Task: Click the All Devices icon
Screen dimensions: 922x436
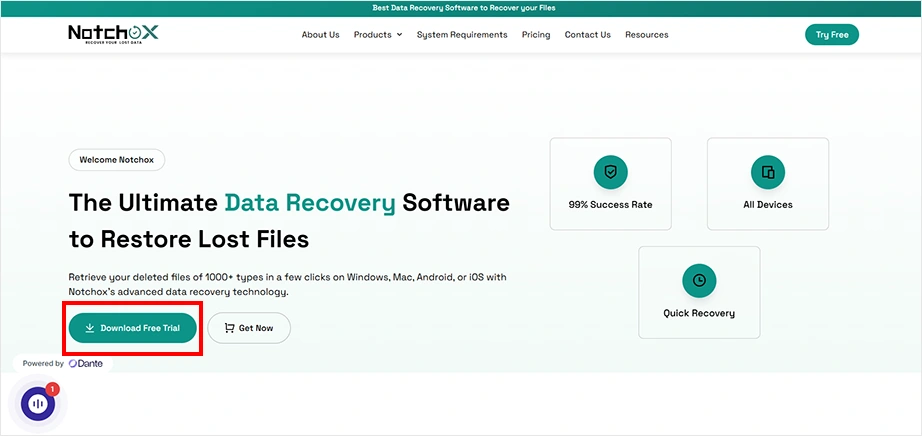Action: tap(768, 172)
